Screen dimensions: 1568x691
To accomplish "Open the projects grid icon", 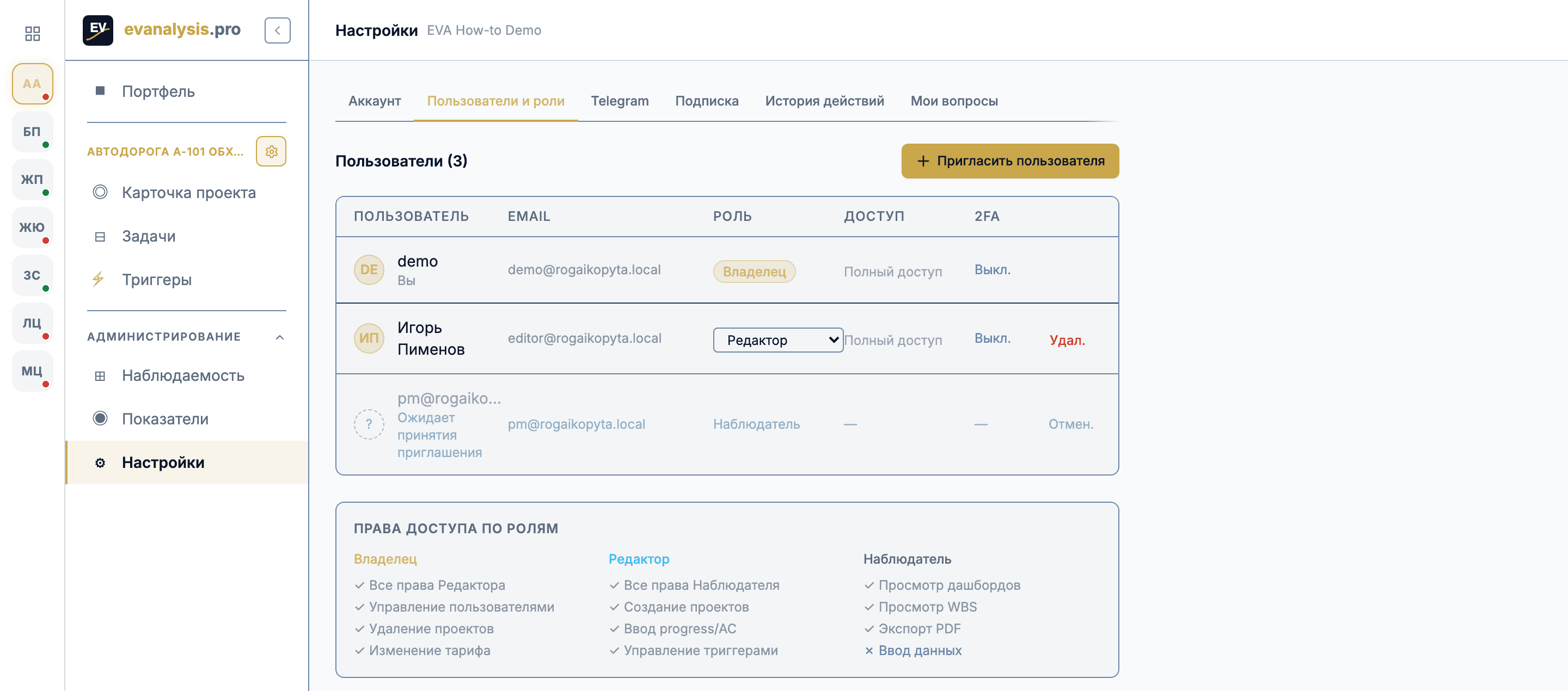I will [32, 33].
